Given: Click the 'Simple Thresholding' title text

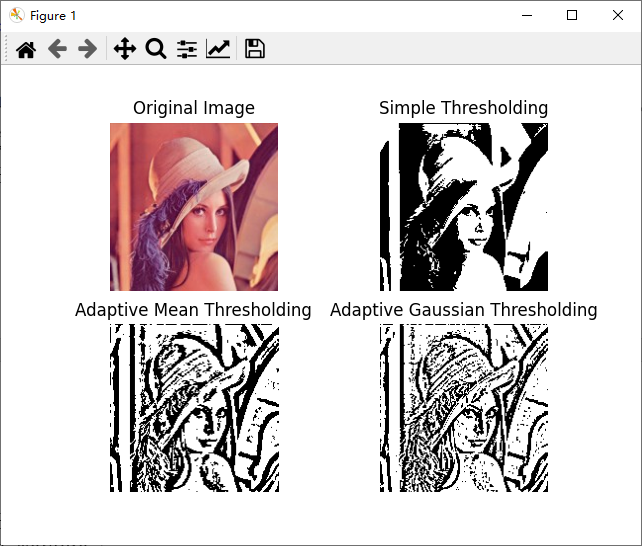Looking at the screenshot, I should pyautogui.click(x=463, y=108).
